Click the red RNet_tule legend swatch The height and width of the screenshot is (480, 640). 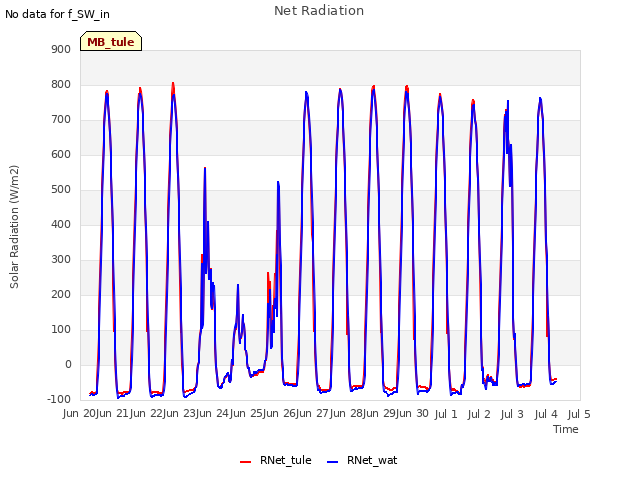click(245, 462)
